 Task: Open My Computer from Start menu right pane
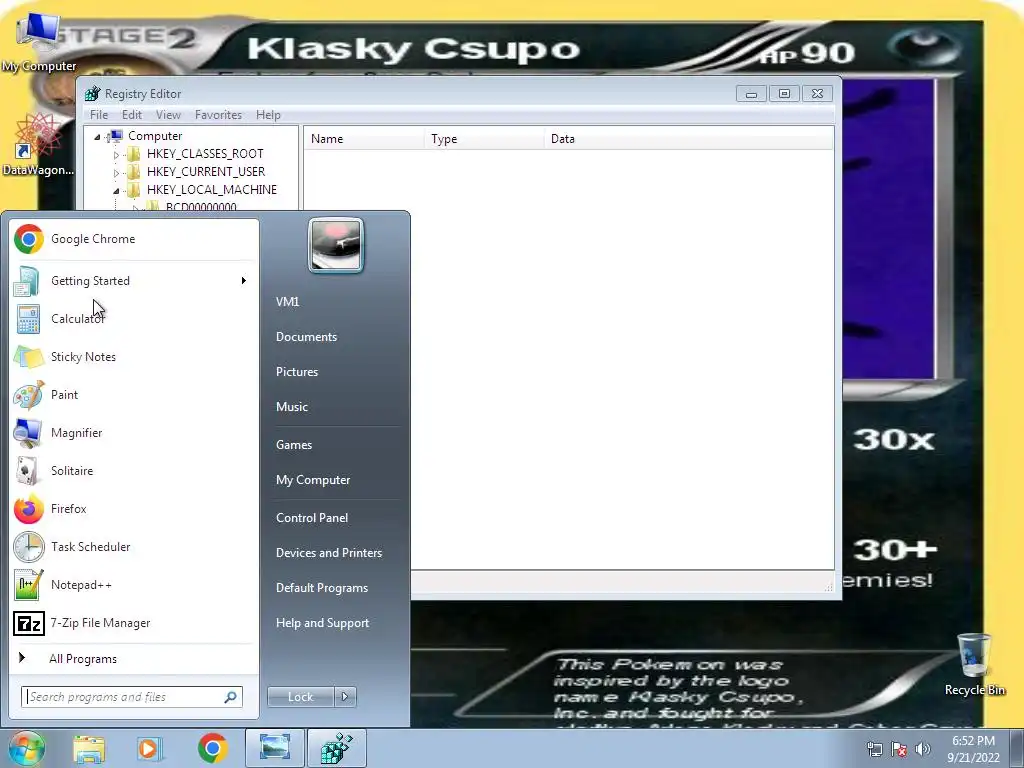tap(313, 480)
